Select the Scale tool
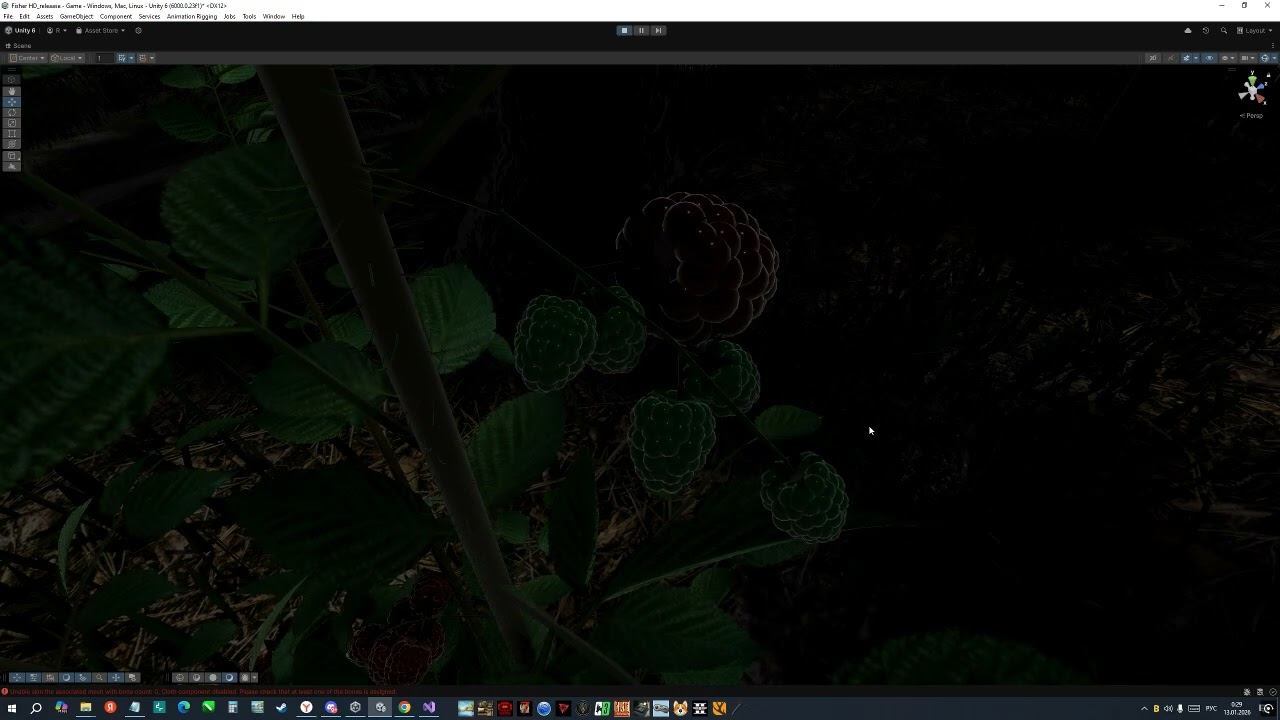Screen dimensions: 1280x720 (x=12, y=123)
